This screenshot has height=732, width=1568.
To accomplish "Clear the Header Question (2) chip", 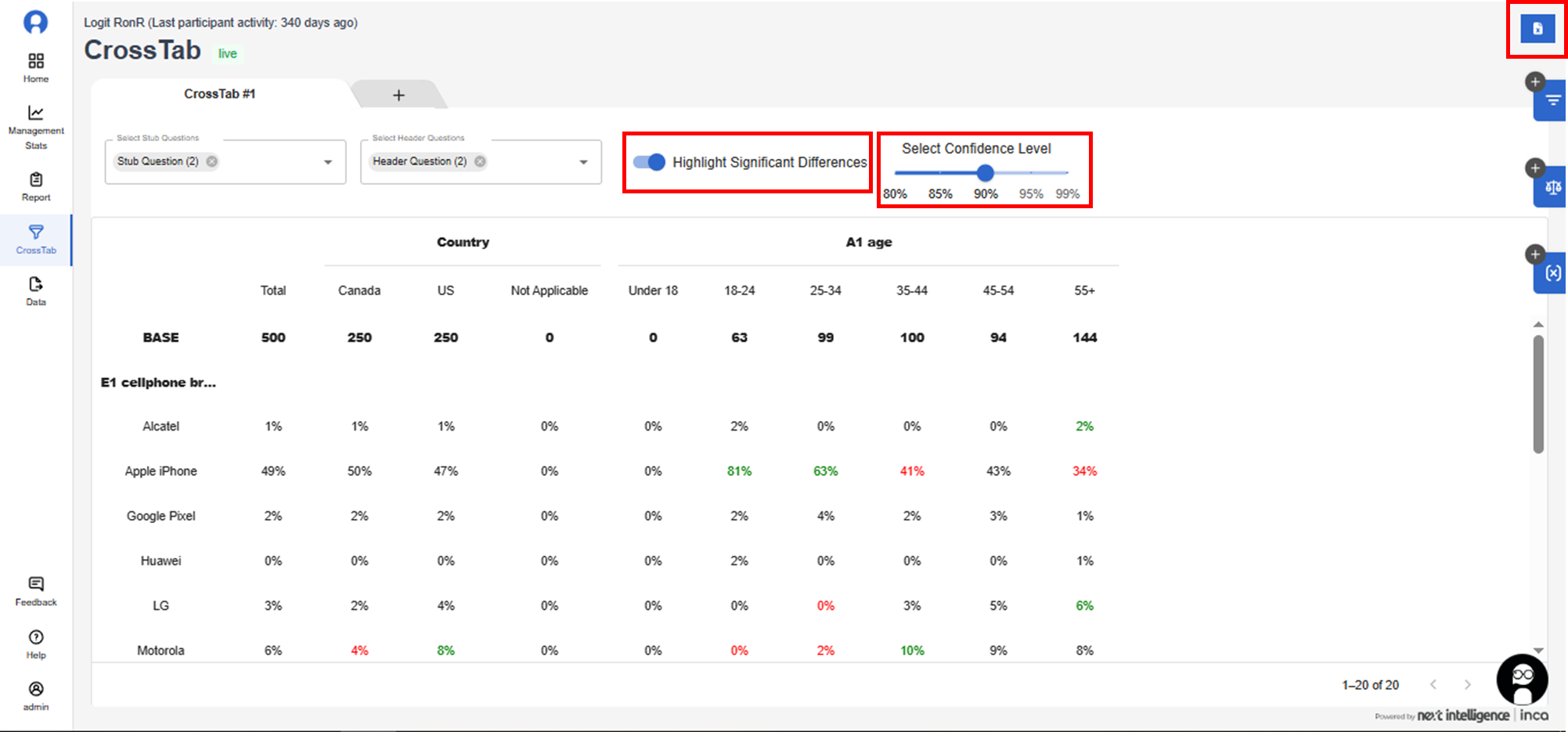I will coord(480,161).
